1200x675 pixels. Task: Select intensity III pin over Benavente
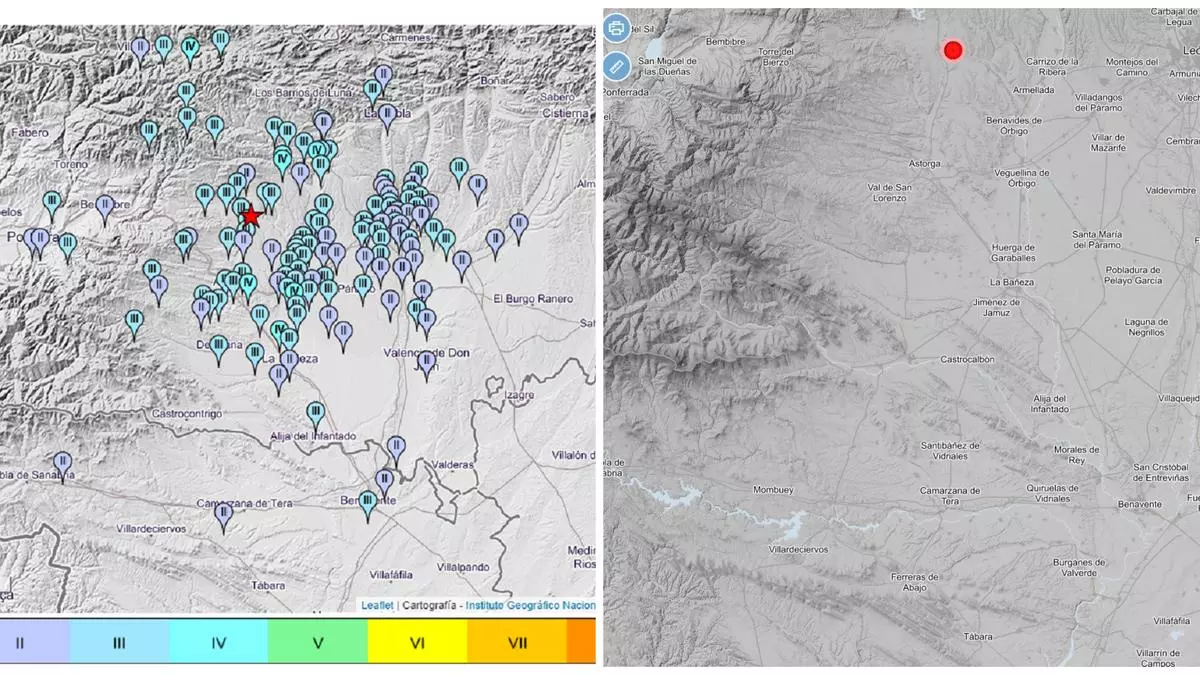point(368,503)
